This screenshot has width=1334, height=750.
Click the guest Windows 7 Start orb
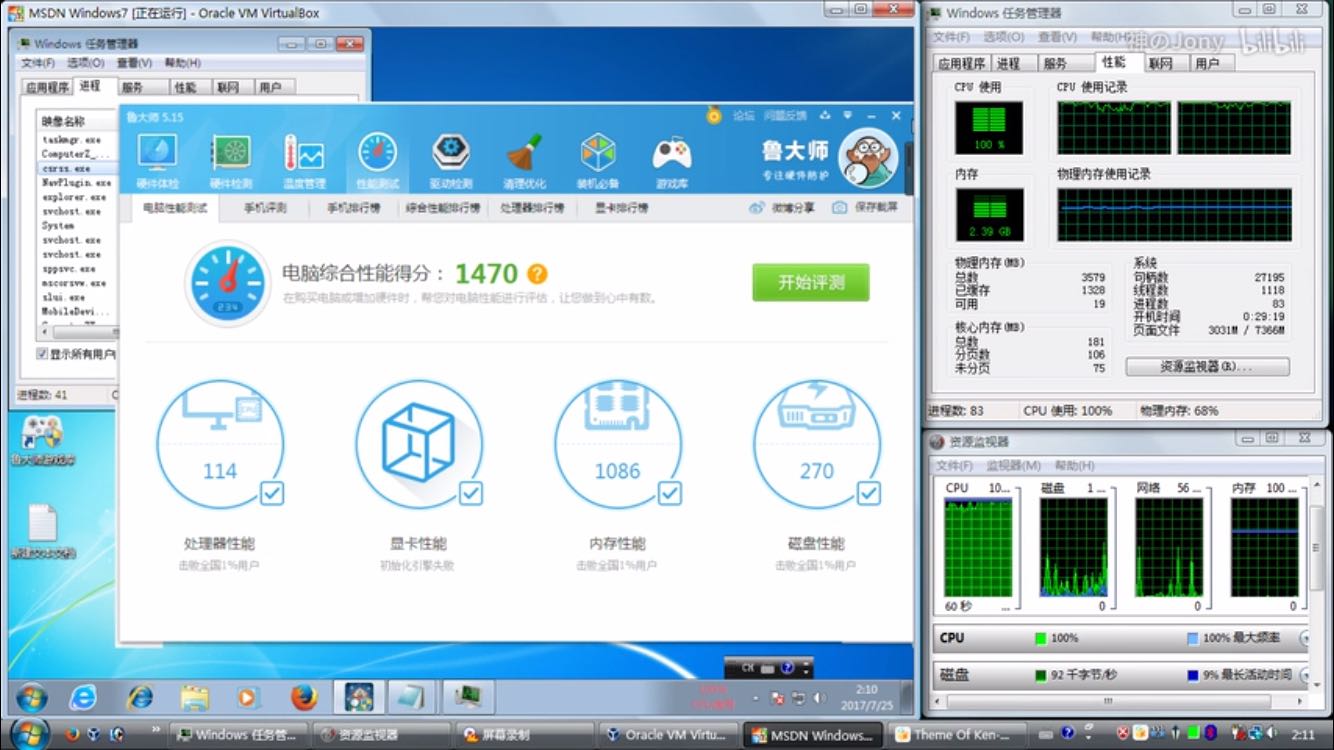click(31, 697)
